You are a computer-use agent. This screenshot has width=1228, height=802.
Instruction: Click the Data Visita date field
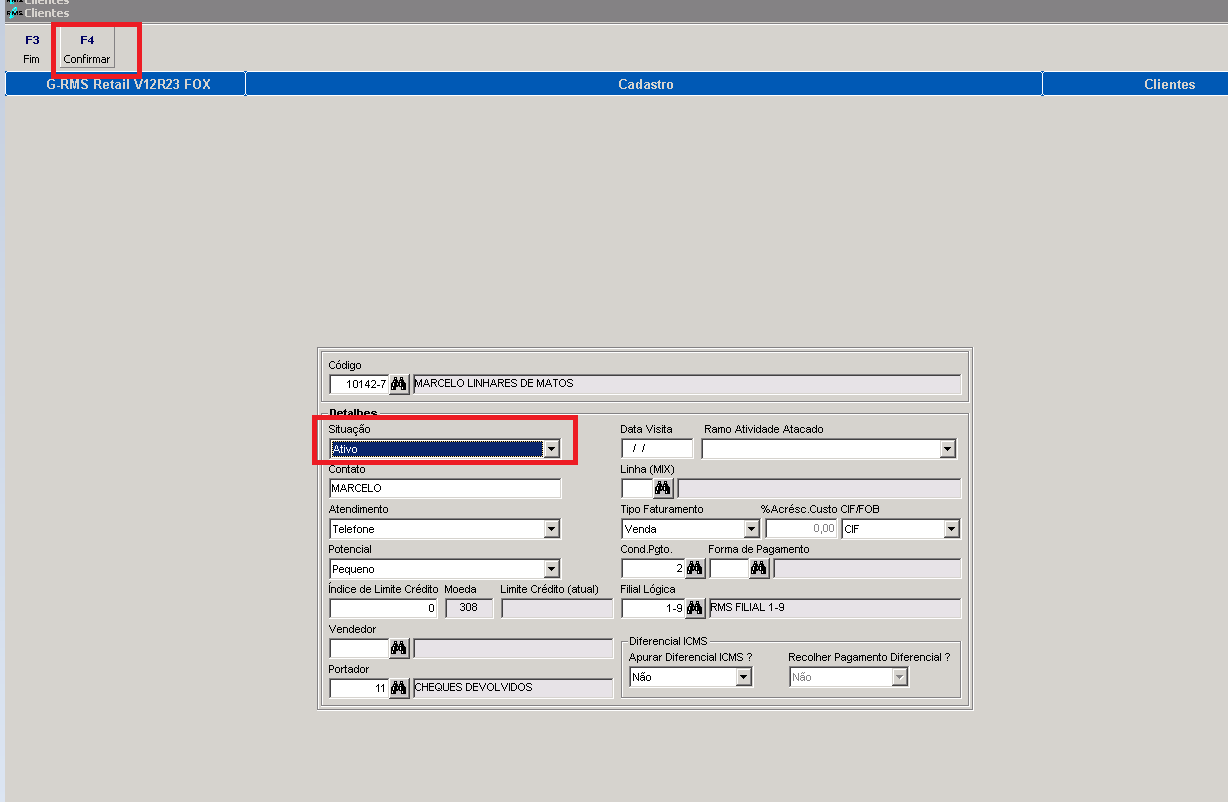click(657, 448)
